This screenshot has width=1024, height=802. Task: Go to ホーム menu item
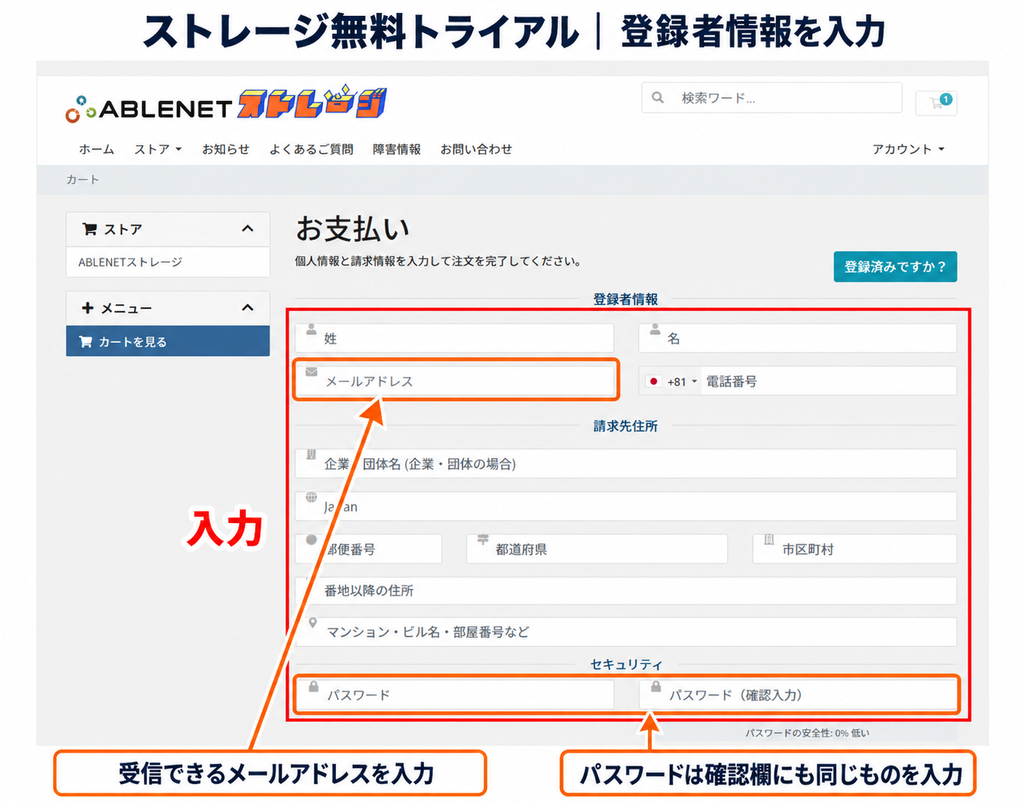97,150
